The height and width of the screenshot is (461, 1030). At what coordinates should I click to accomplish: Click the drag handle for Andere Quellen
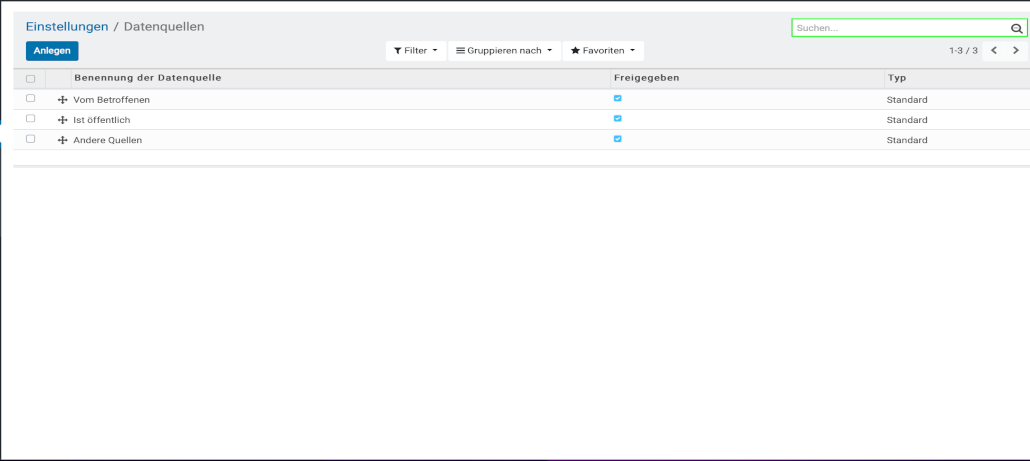tap(63, 140)
